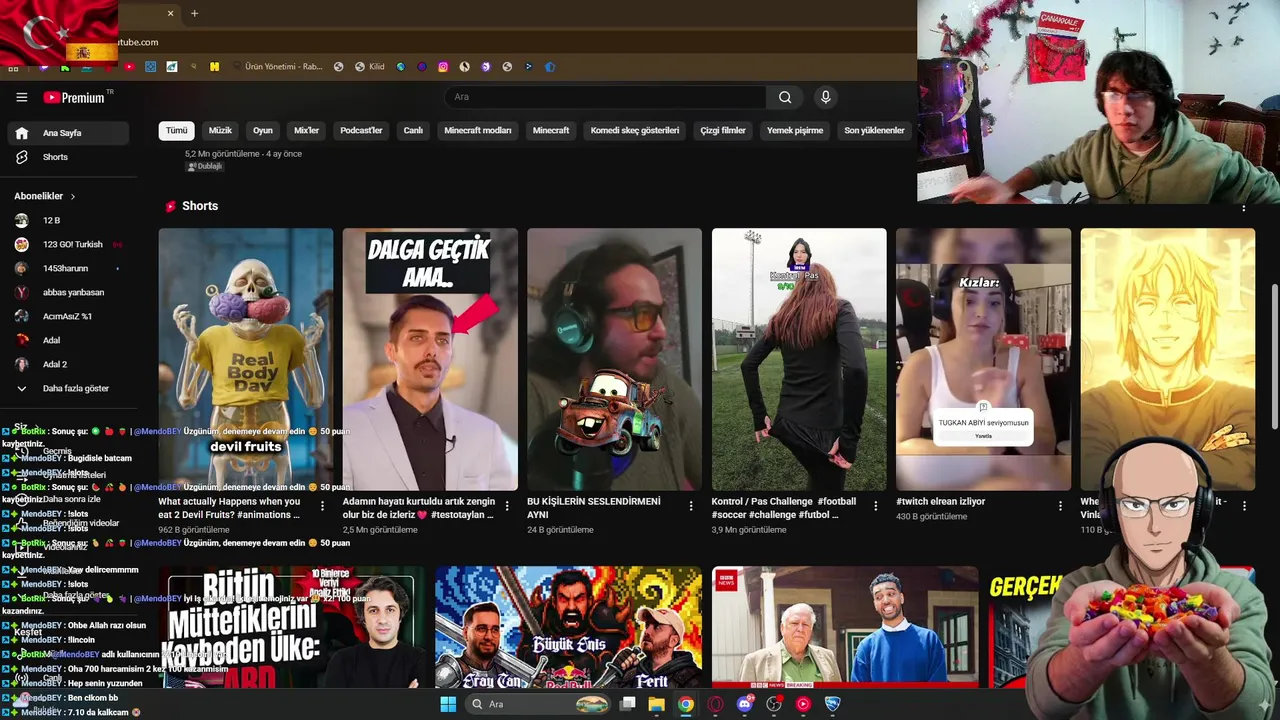
Task: Select the Mix'ler chip
Action: pyautogui.click(x=306, y=130)
